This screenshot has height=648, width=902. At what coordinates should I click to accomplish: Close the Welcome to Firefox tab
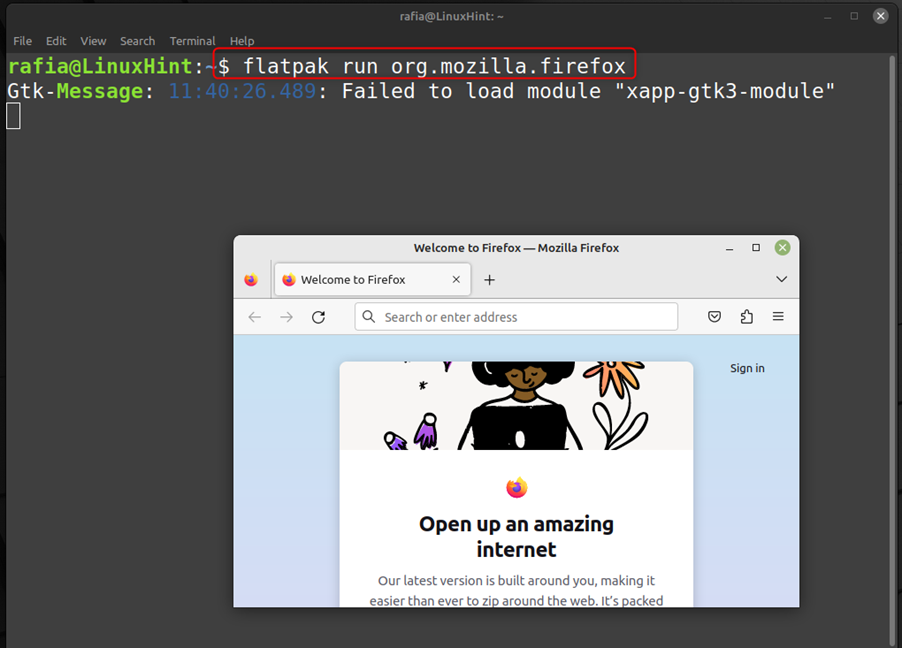[456, 280]
